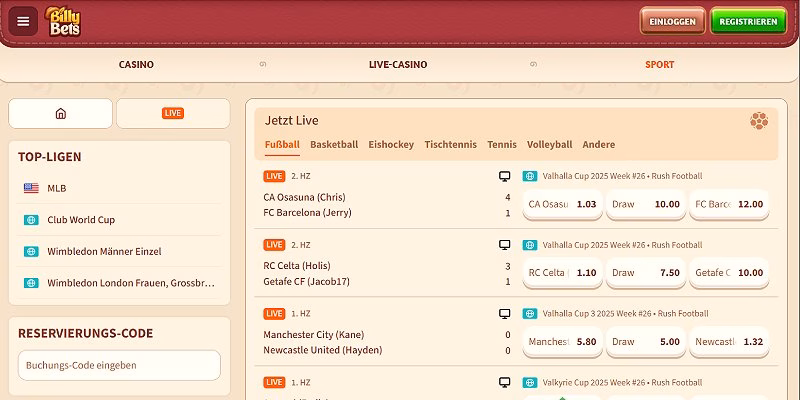Open the hamburger menu
The image size is (800, 400).
(x=23, y=21)
